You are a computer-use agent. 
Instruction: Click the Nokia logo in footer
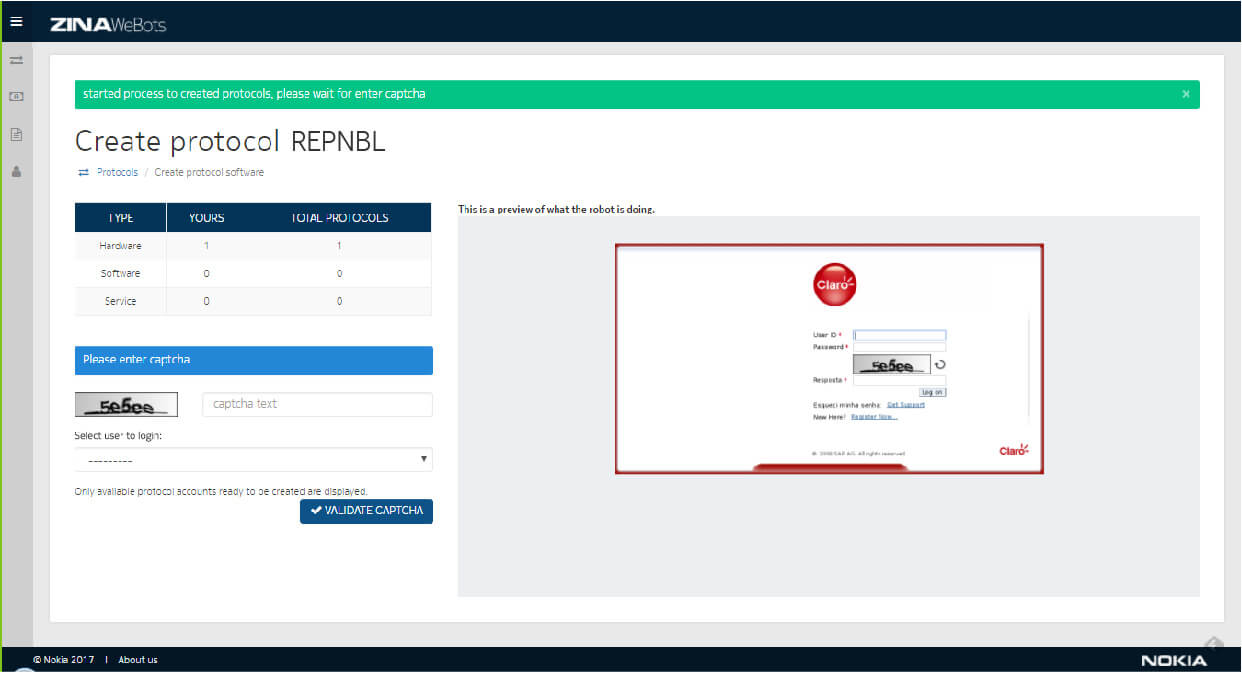1173,660
